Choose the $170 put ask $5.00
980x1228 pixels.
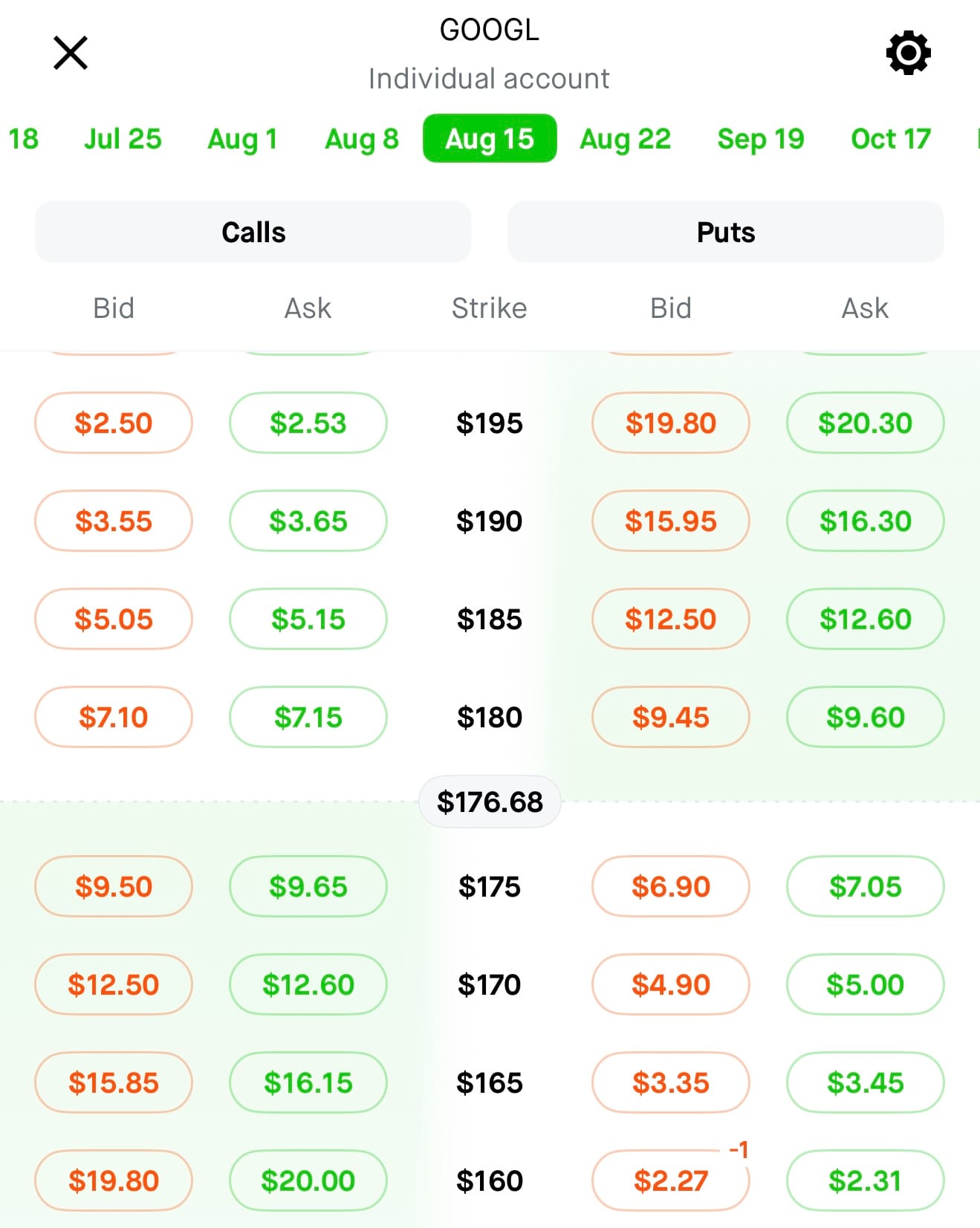pos(866,984)
